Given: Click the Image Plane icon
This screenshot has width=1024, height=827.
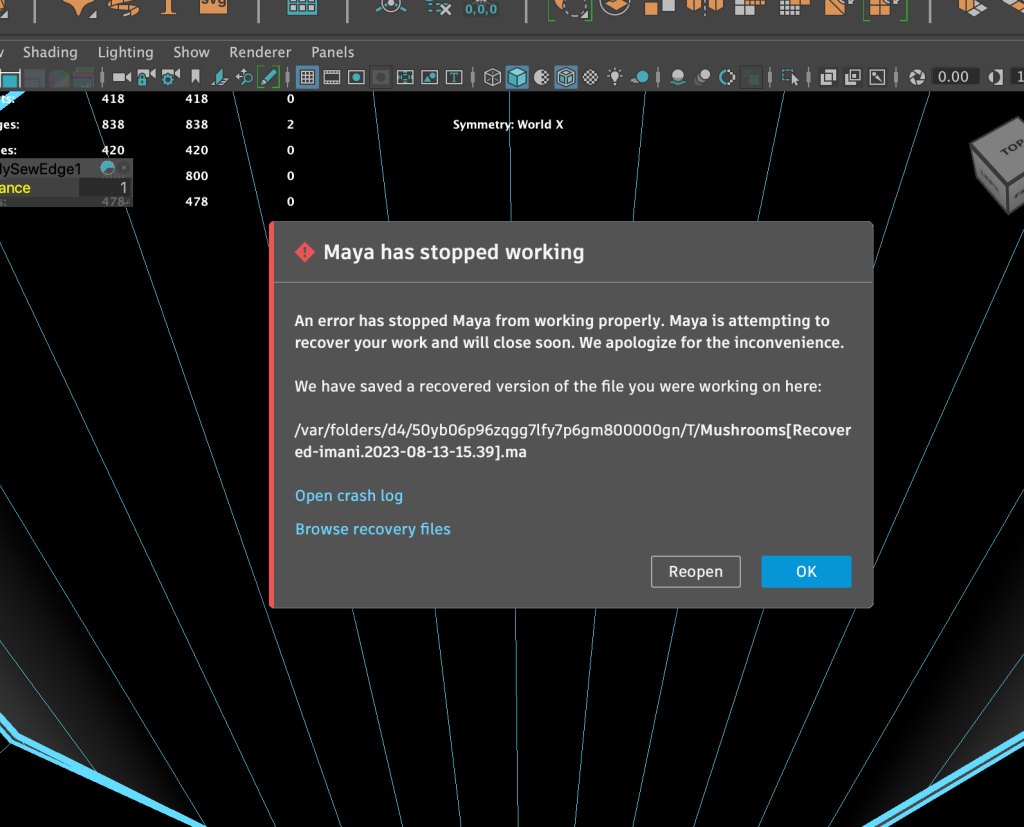Looking at the screenshot, I should (220, 77).
